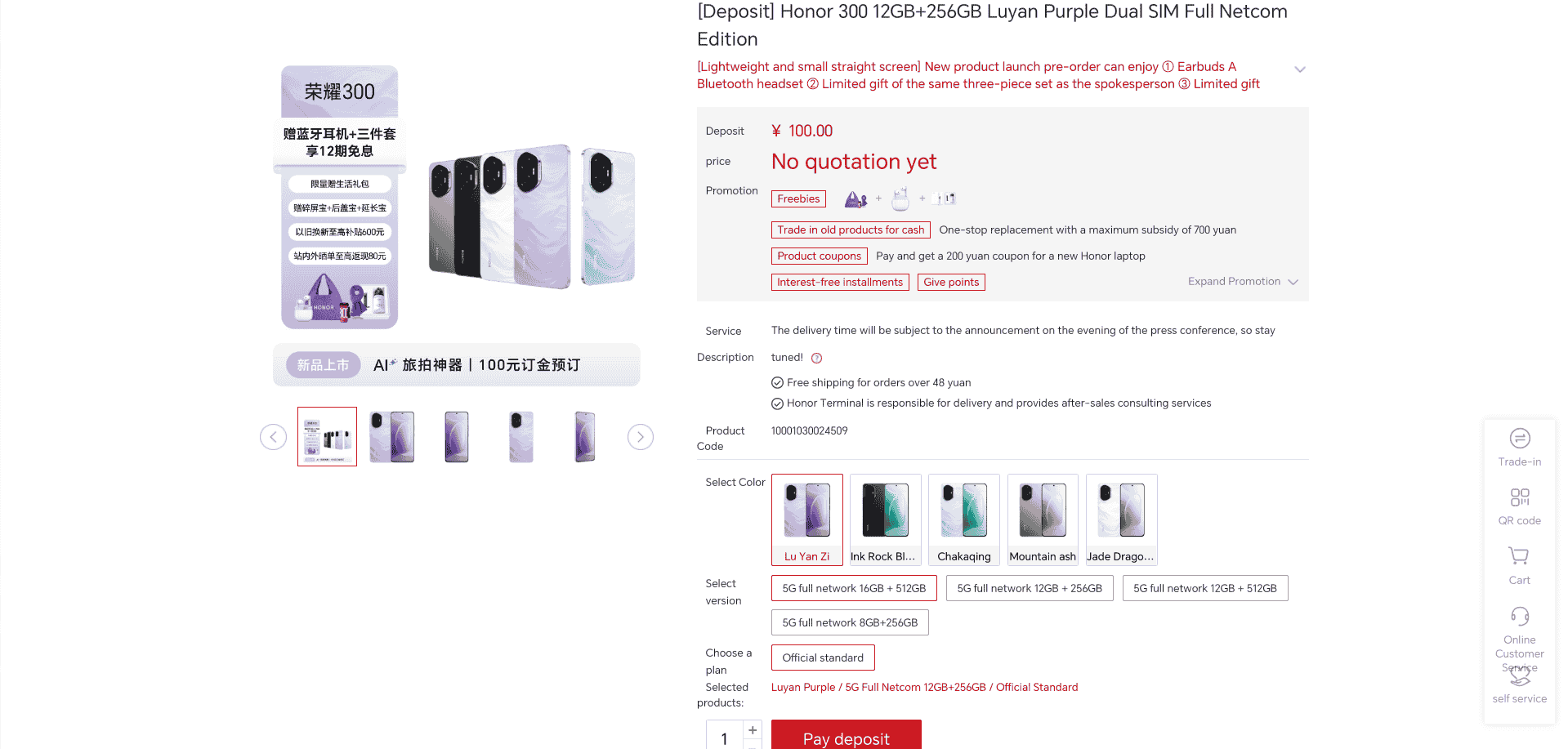Click the Interest-free installments tag

[840, 283]
